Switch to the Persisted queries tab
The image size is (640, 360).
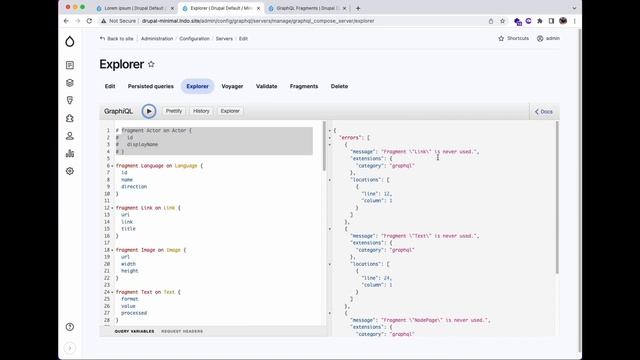click(151, 86)
